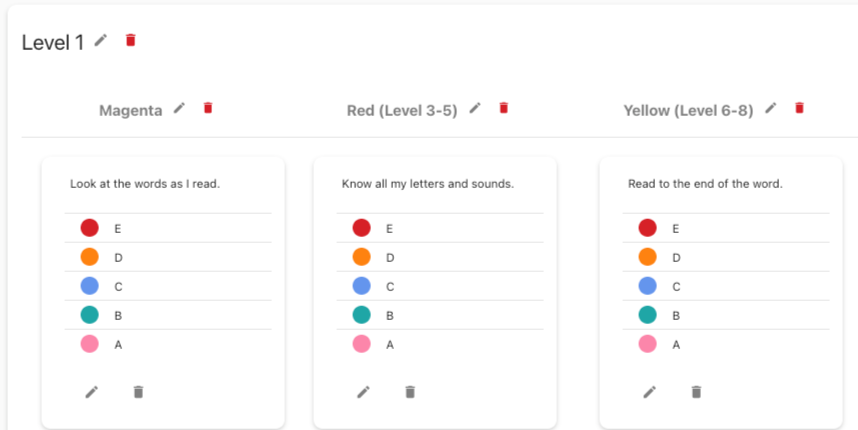Delete the Yellow (Level 6-8) column
This screenshot has height=430, width=858.
799,108
